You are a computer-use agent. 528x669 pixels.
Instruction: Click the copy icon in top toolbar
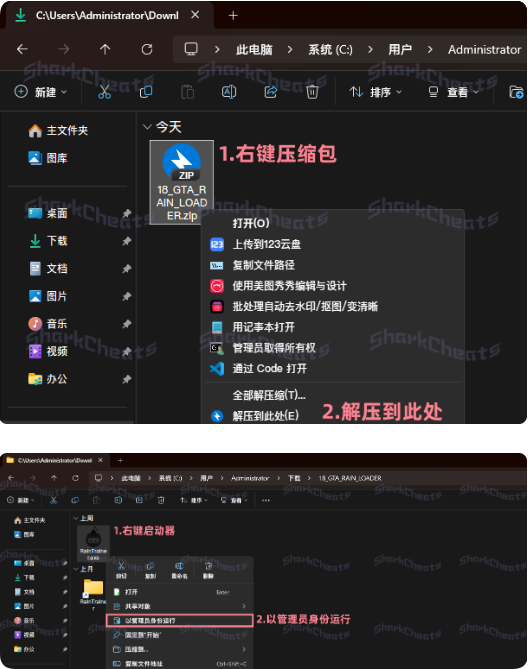(x=146, y=92)
